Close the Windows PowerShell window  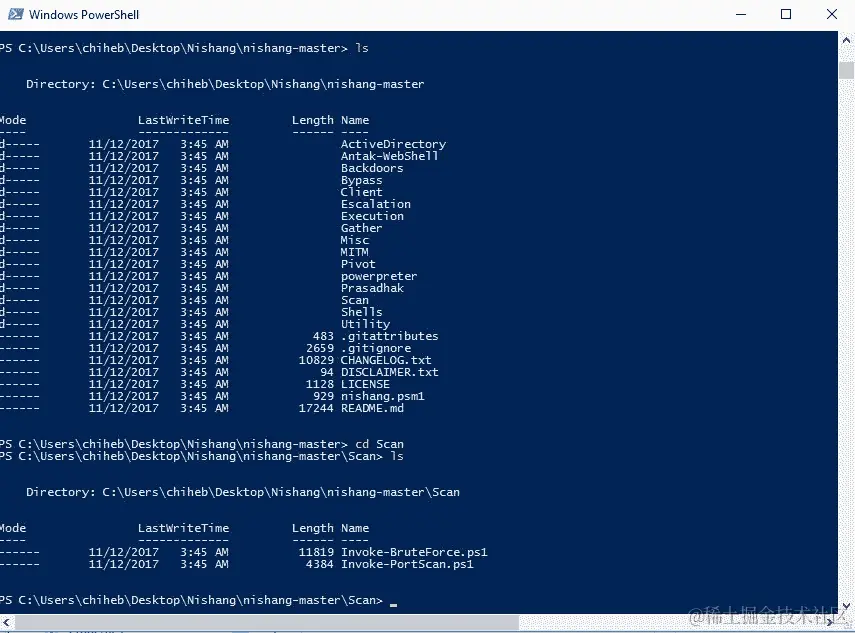coord(832,14)
